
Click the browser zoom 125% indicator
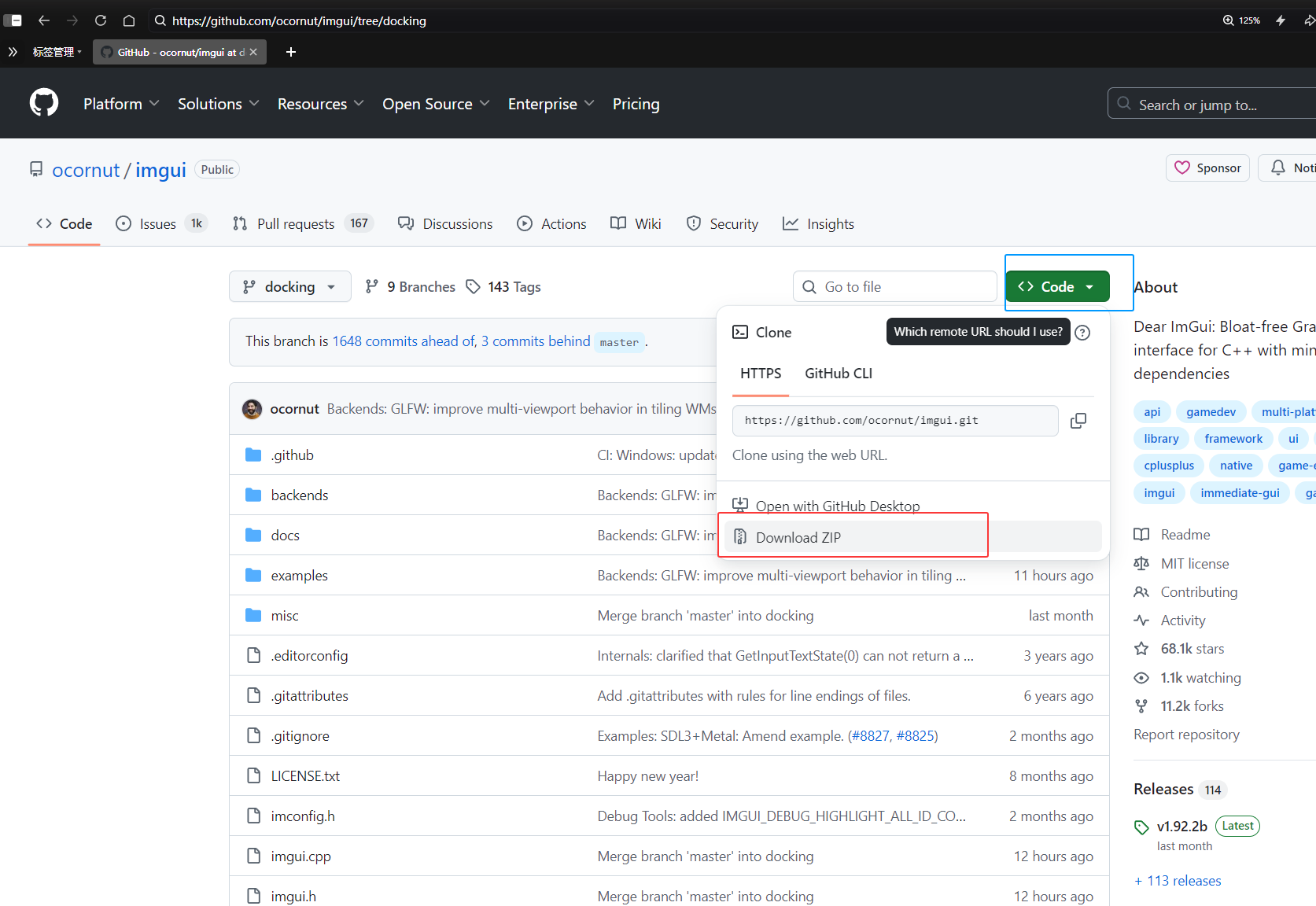pos(1242,20)
